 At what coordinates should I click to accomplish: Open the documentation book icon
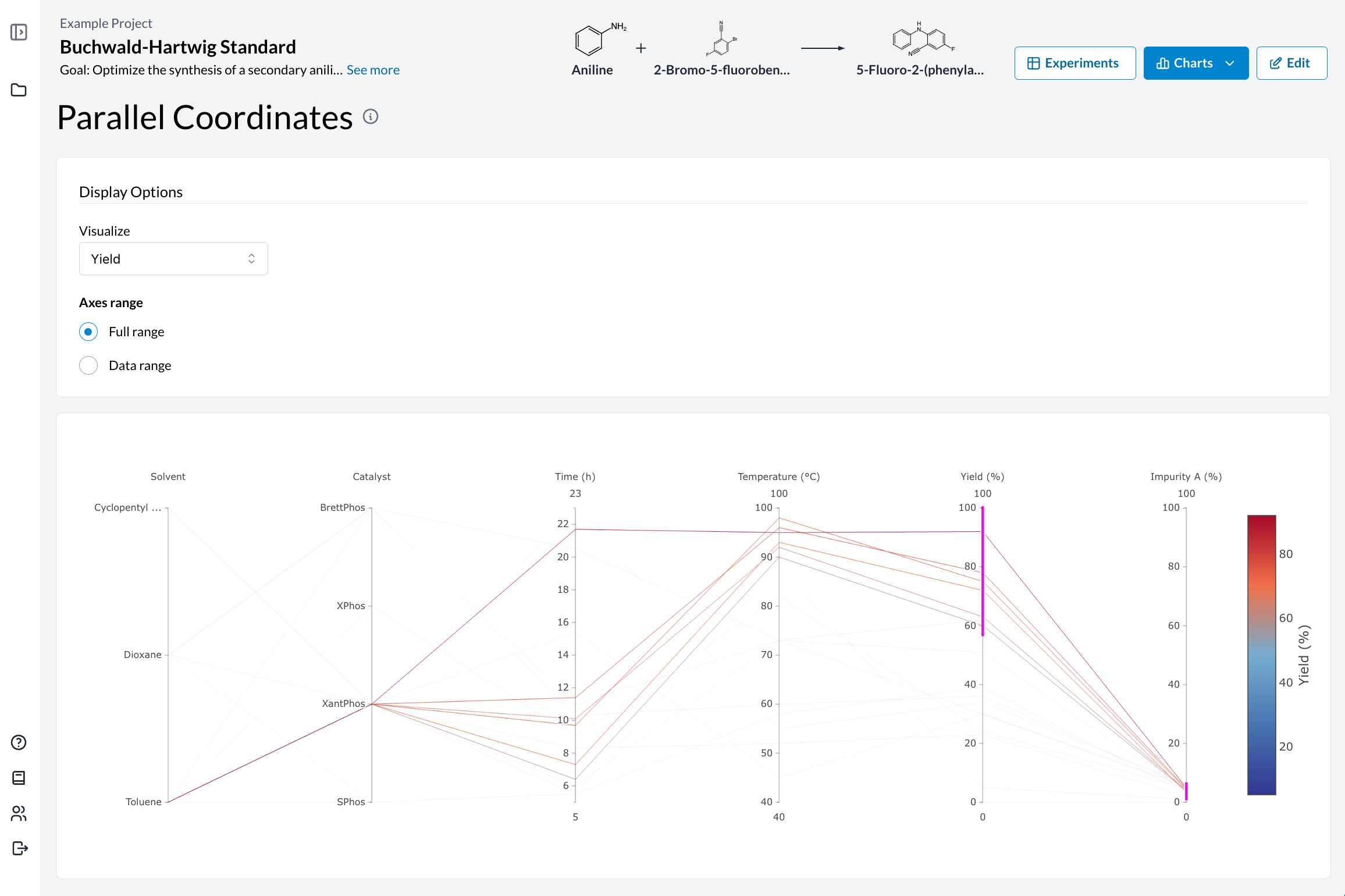[x=19, y=778]
